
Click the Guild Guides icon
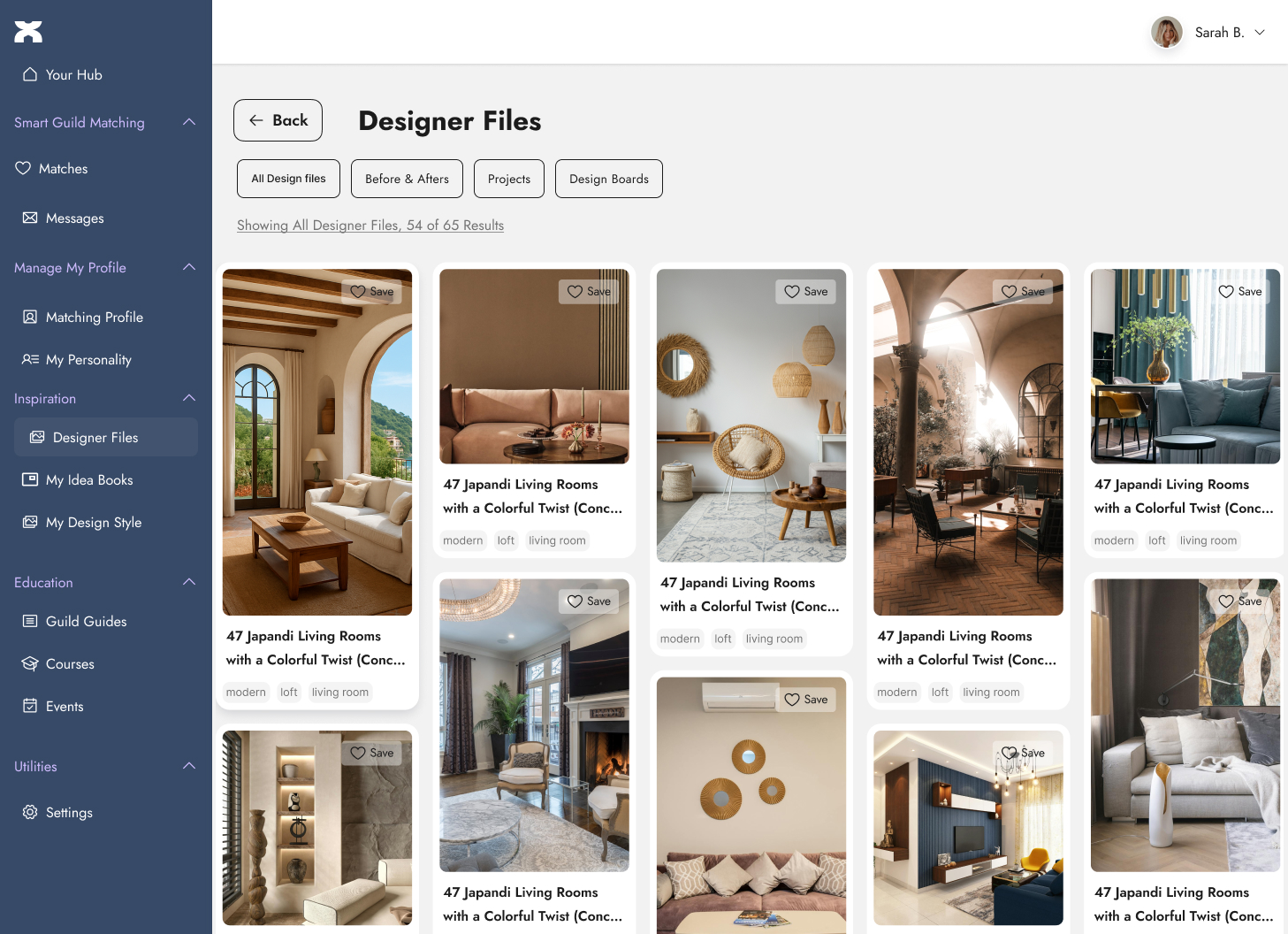(x=30, y=621)
